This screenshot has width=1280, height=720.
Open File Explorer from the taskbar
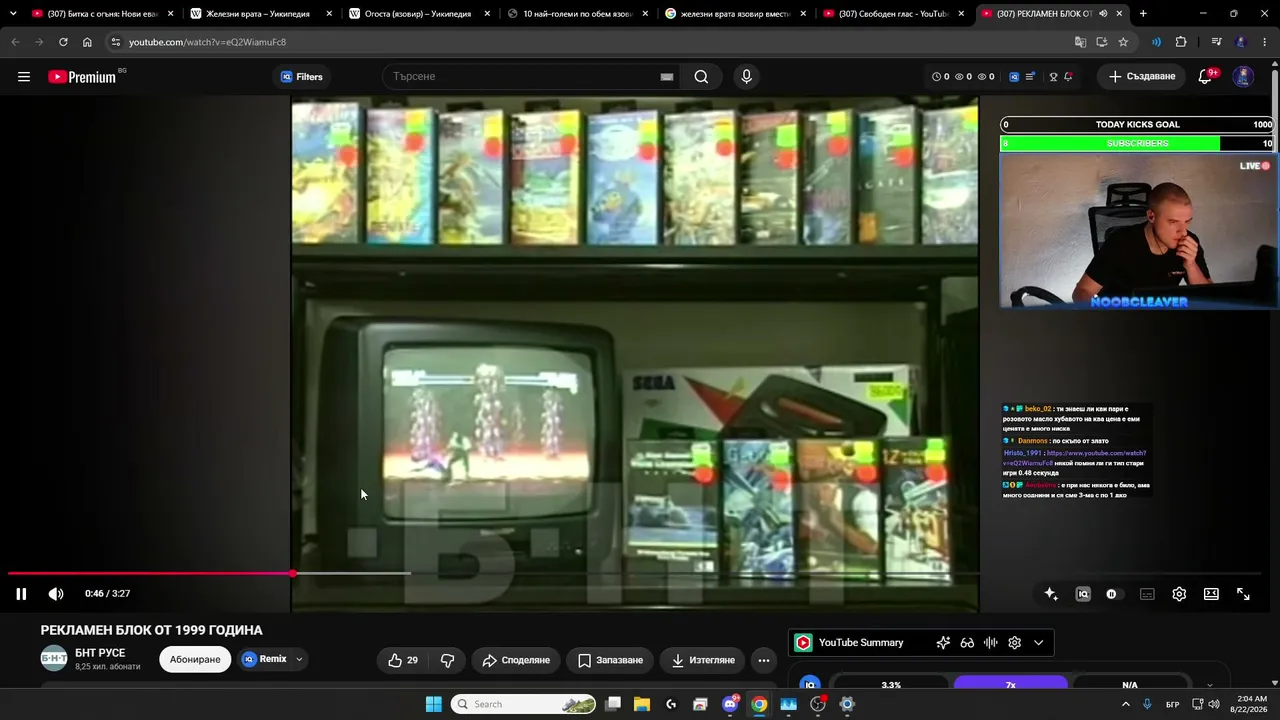(x=642, y=704)
